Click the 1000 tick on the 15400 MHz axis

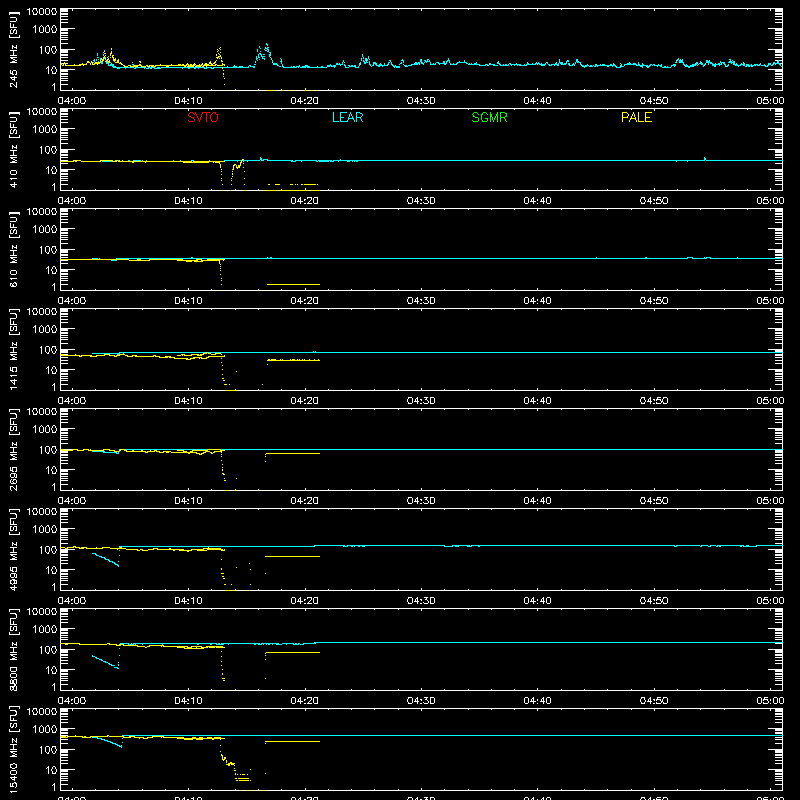click(x=45, y=730)
